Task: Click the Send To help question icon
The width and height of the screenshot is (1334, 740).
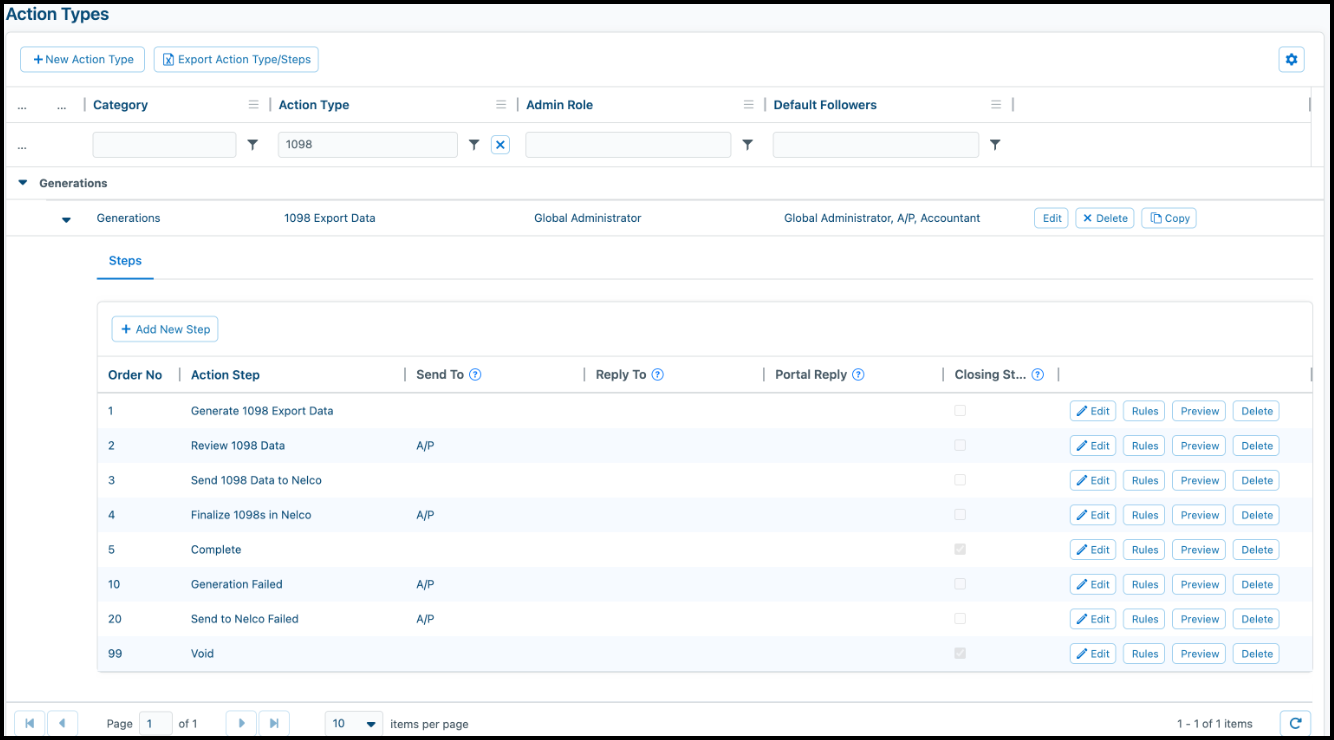Action: pyautogui.click(x=476, y=375)
